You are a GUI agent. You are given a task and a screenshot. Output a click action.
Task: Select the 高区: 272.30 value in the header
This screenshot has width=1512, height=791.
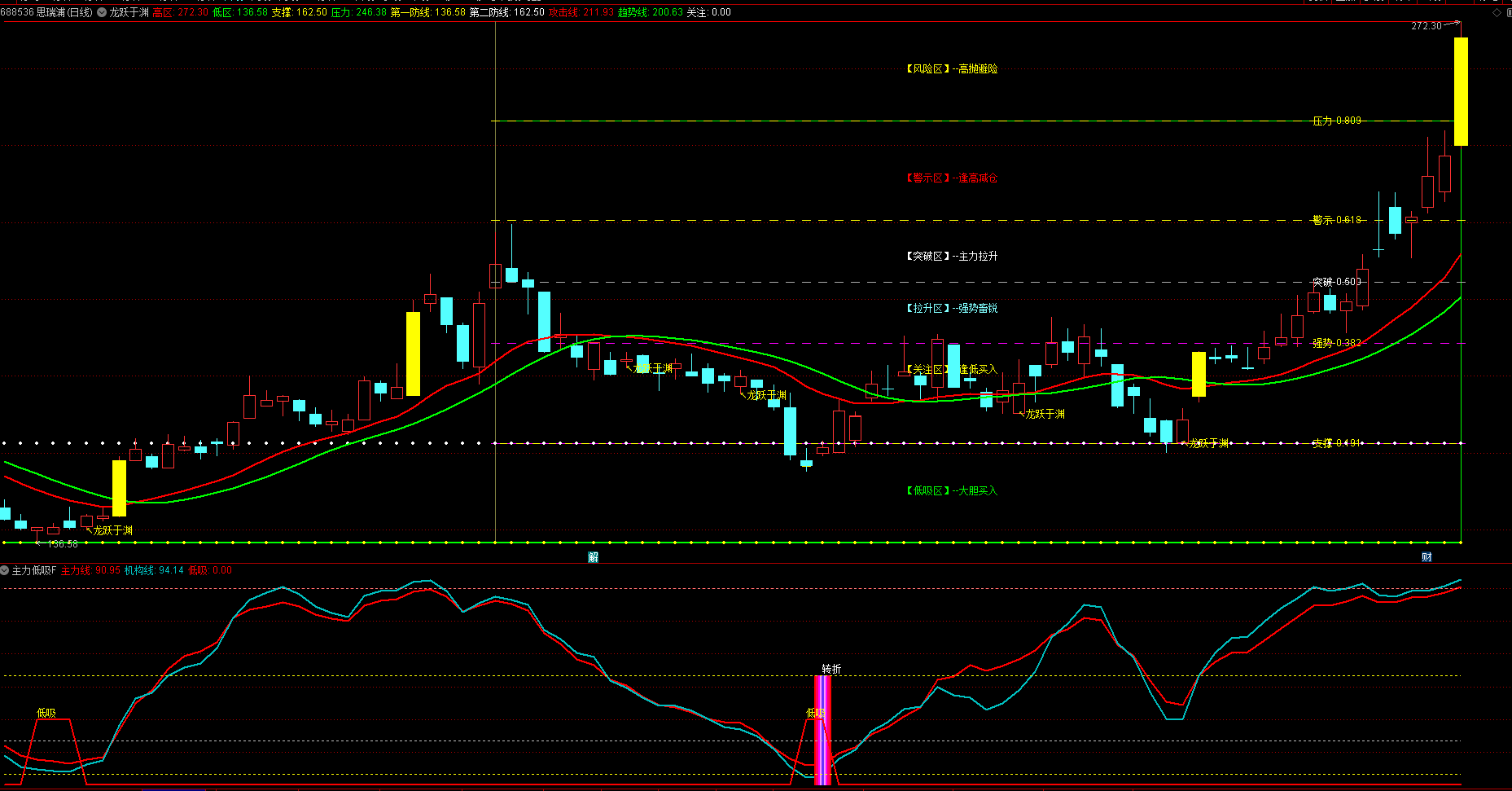pos(181,12)
